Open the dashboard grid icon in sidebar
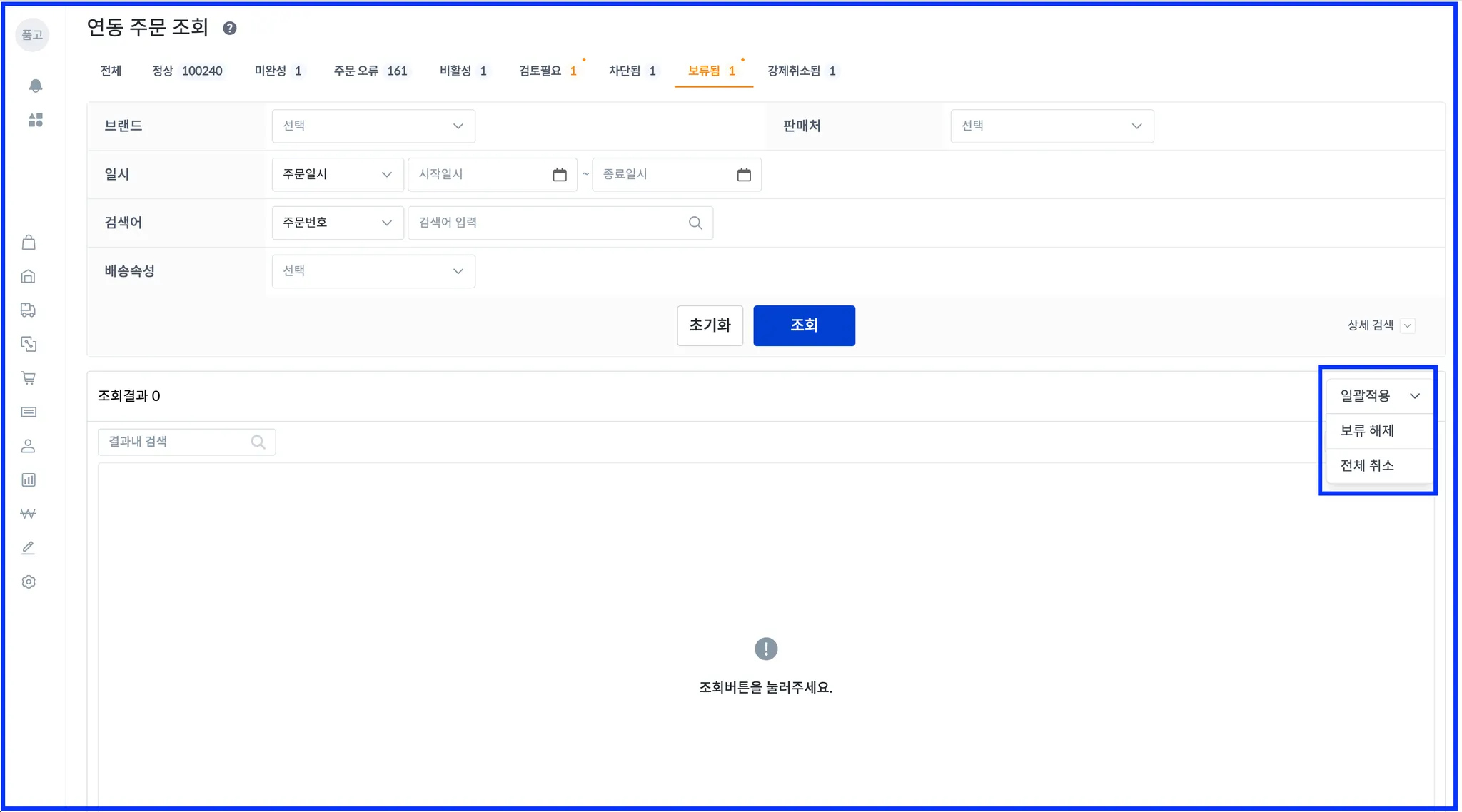 [35, 120]
